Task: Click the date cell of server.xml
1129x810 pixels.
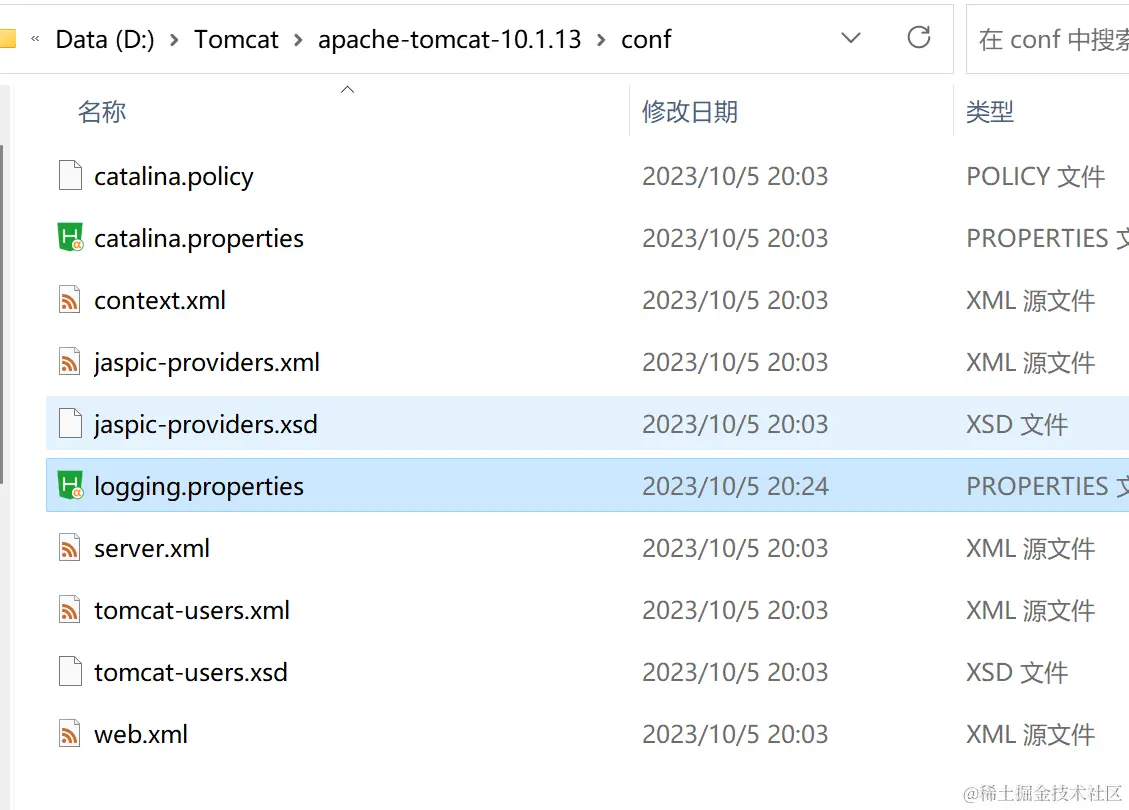Action: (735, 548)
